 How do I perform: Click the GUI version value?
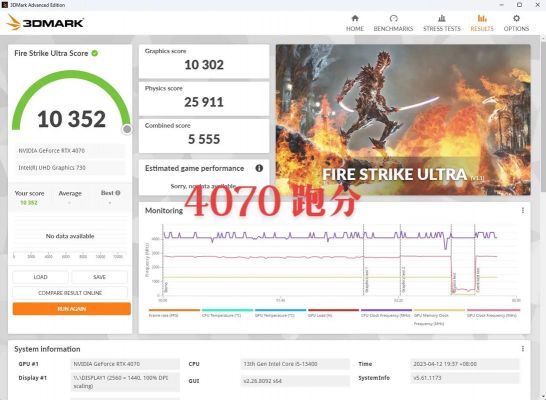tap(295, 381)
